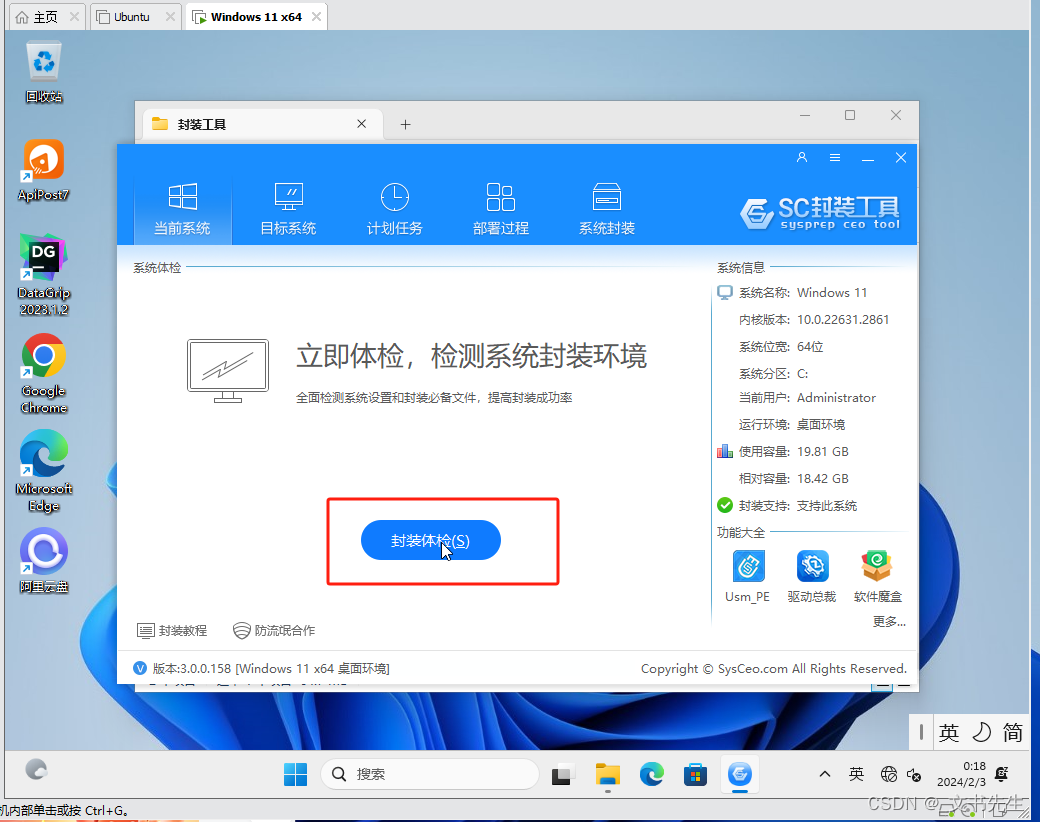This screenshot has height=822, width=1040.
Task: Open File Explorer from the taskbar
Action: point(608,774)
